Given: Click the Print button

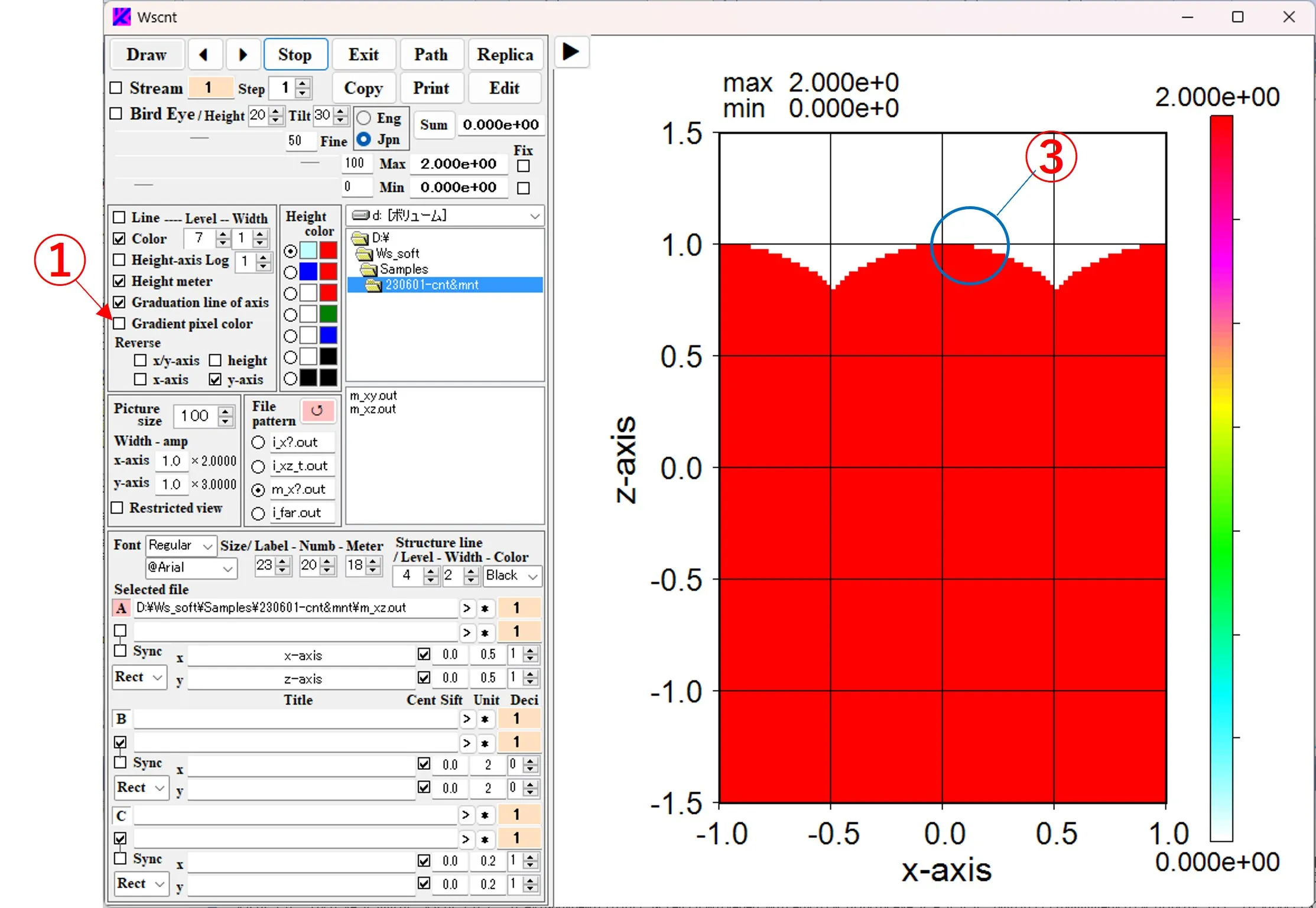Looking at the screenshot, I should (432, 88).
